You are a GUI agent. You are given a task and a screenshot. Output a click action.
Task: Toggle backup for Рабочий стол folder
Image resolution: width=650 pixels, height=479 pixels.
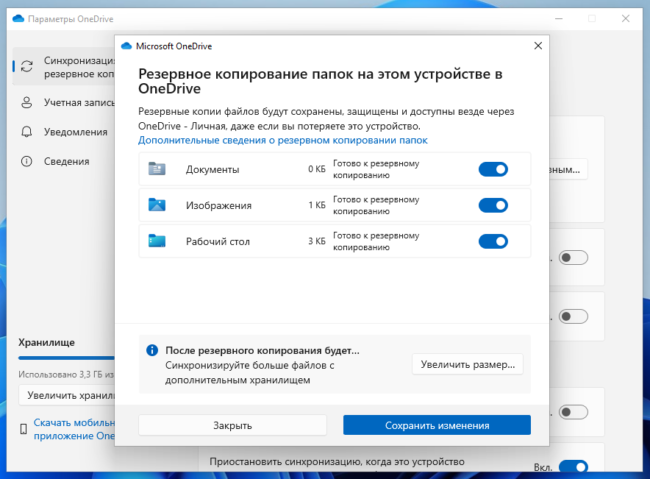(493, 241)
